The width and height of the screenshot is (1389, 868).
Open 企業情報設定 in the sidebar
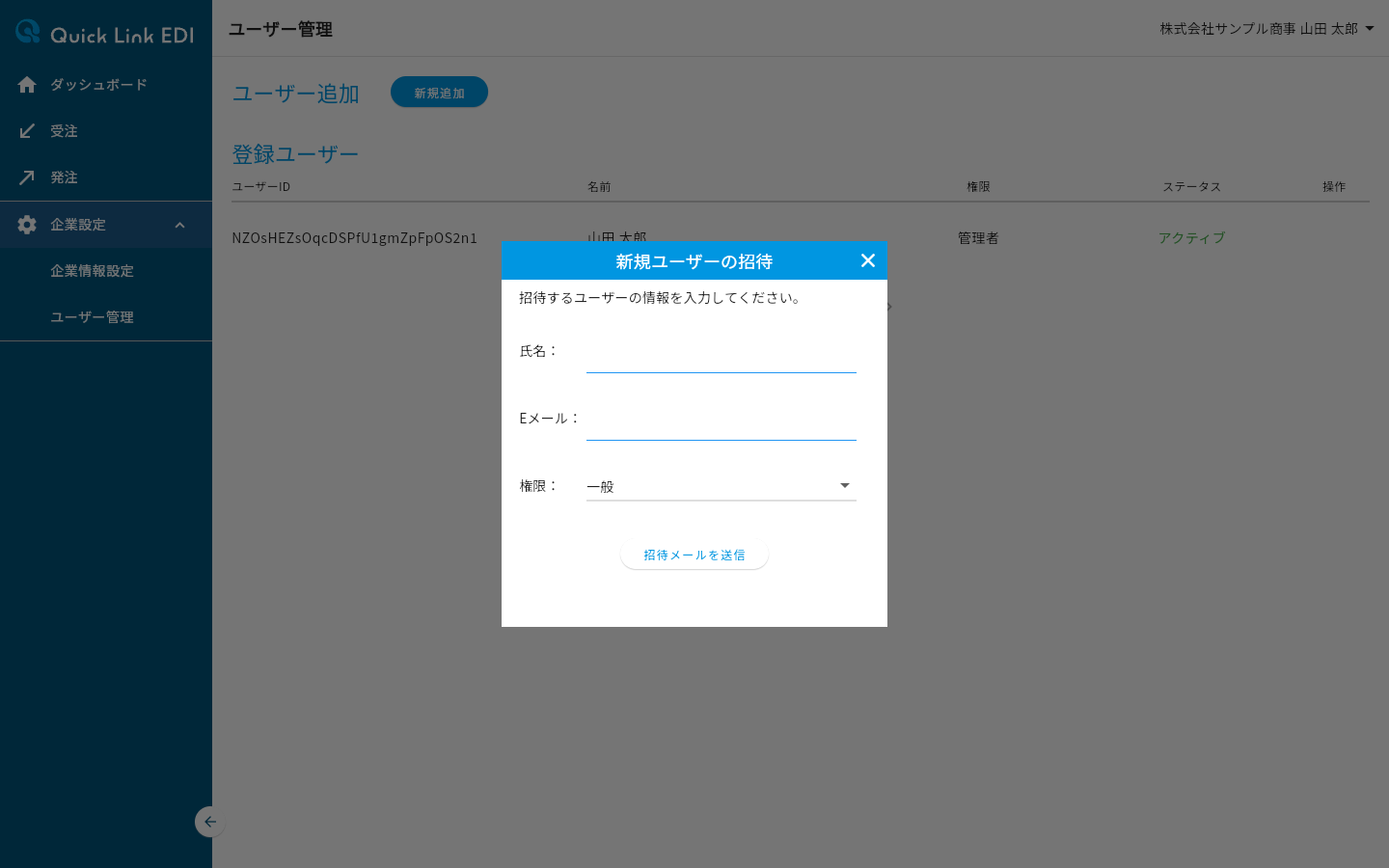click(106, 271)
